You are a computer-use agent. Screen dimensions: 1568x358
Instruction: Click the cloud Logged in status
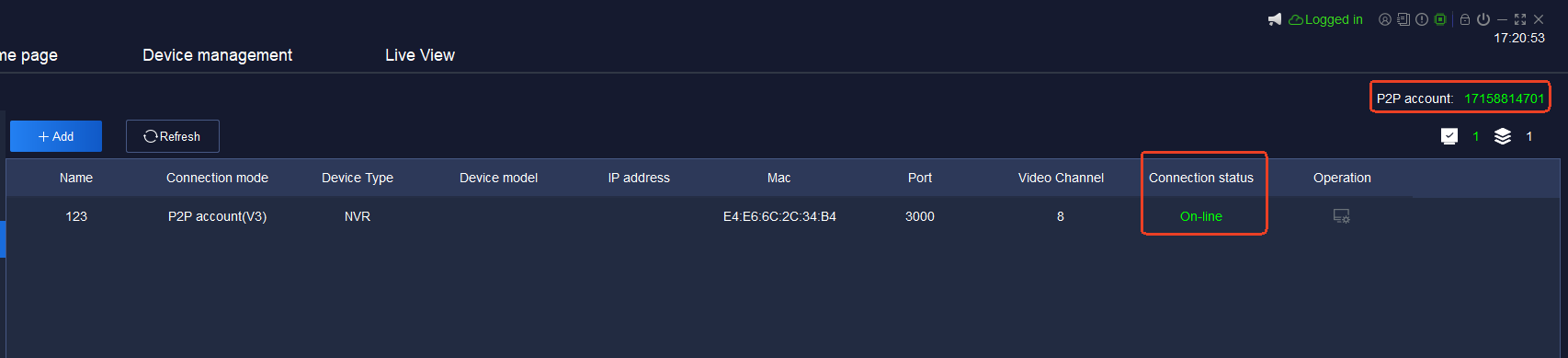point(1325,19)
